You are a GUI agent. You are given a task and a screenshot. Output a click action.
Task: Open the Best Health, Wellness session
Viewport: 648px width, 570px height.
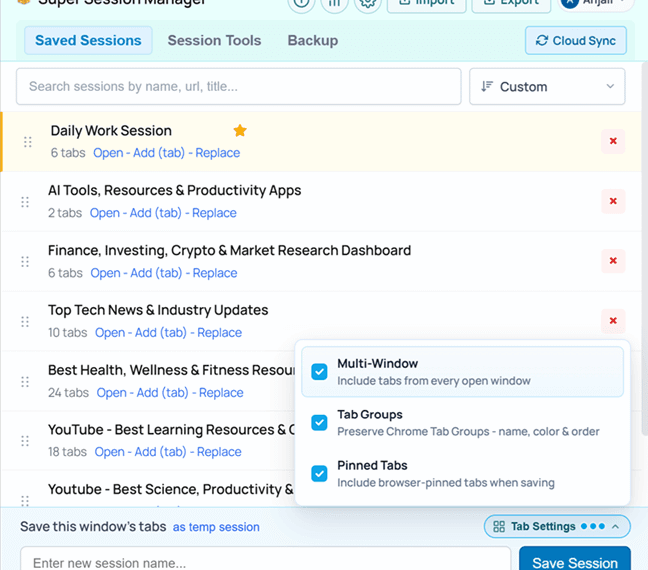[x=112, y=392]
